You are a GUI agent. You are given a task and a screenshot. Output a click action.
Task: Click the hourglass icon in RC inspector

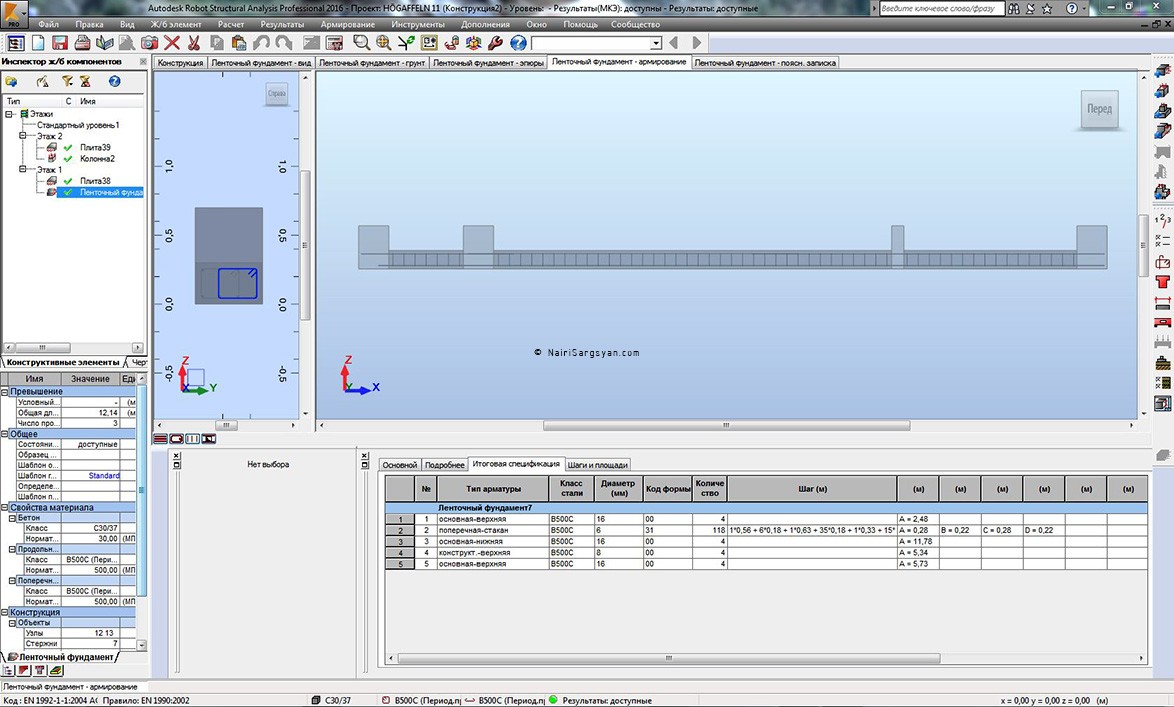[x=85, y=81]
